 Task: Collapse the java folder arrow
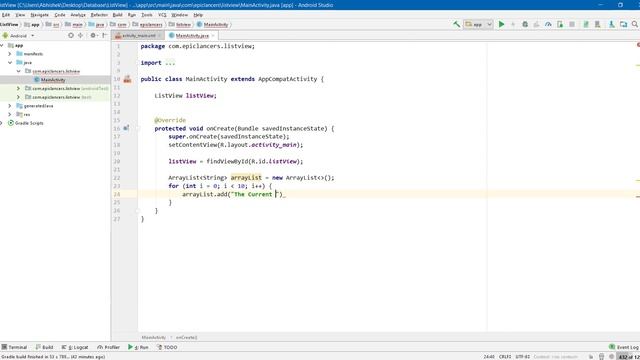(x=10, y=62)
